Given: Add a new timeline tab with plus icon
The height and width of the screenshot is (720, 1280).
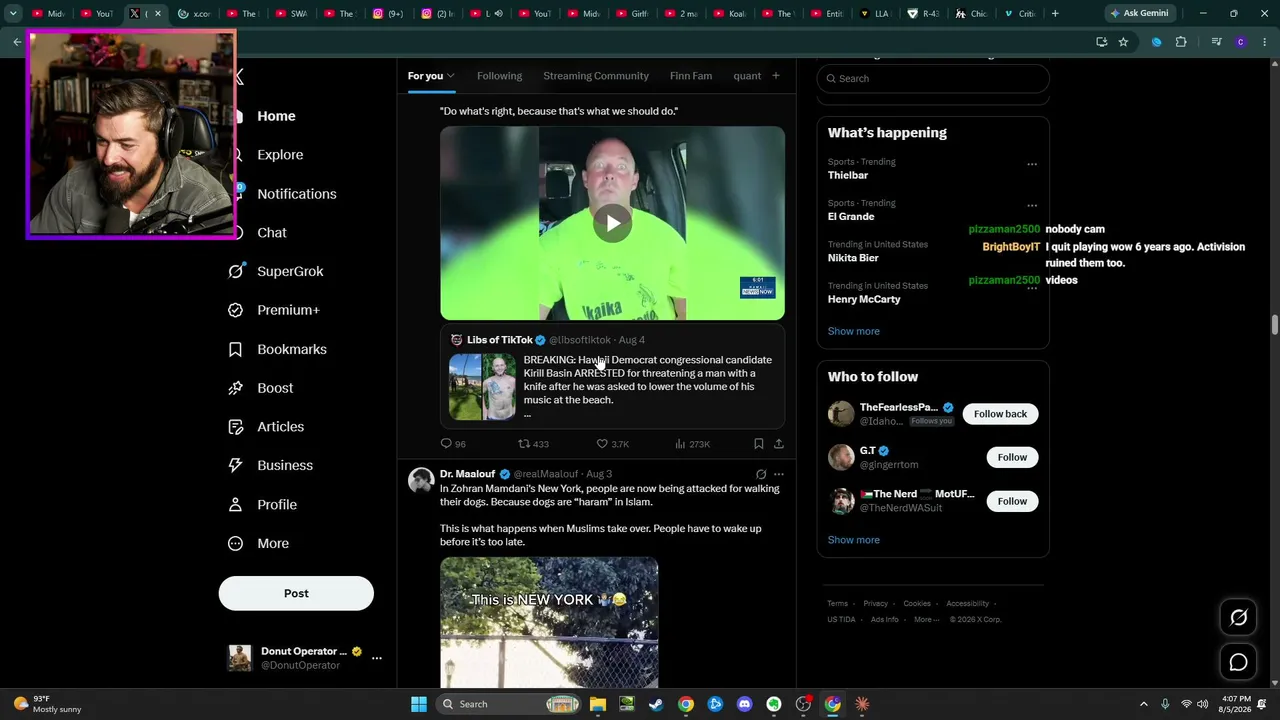Looking at the screenshot, I should [x=775, y=76].
